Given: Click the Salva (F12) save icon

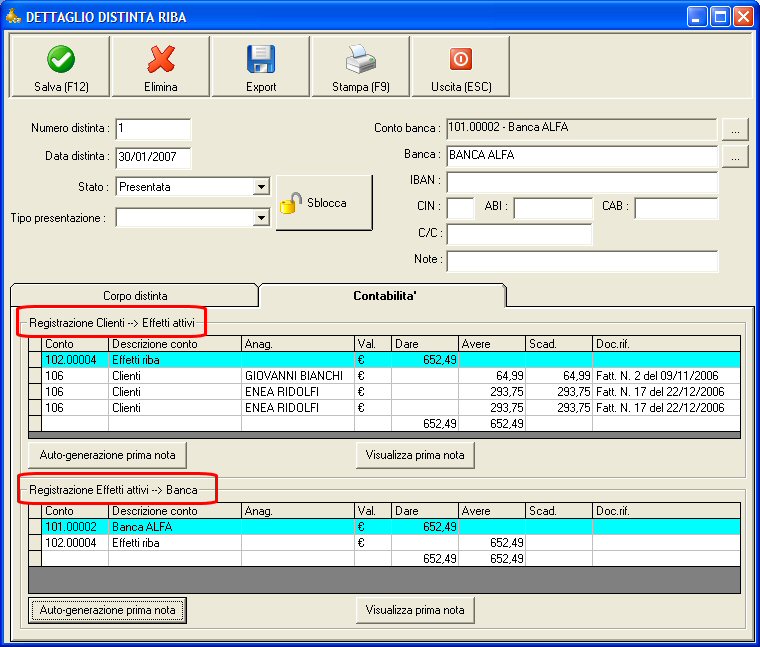Looking at the screenshot, I should [61, 59].
